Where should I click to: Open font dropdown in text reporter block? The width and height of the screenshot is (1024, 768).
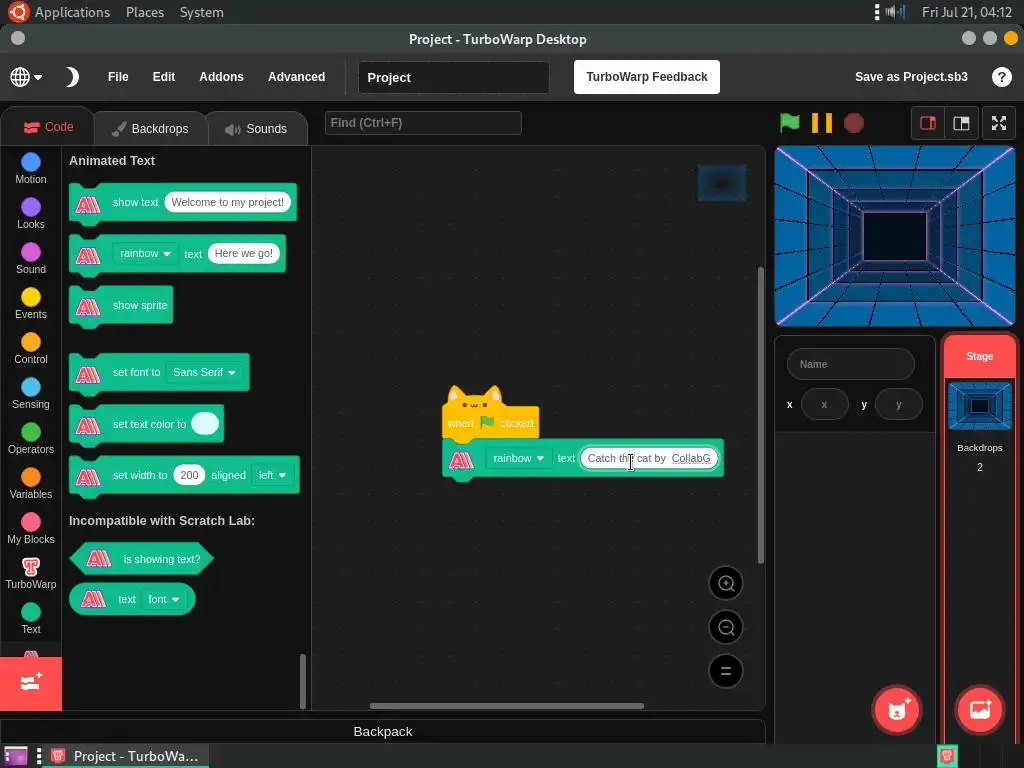[x=164, y=600]
